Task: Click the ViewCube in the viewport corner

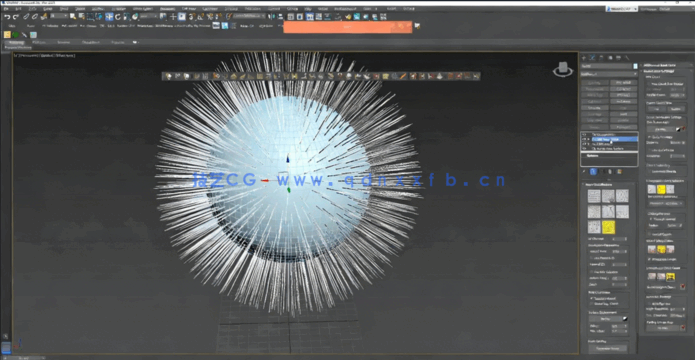Action: tap(562, 69)
